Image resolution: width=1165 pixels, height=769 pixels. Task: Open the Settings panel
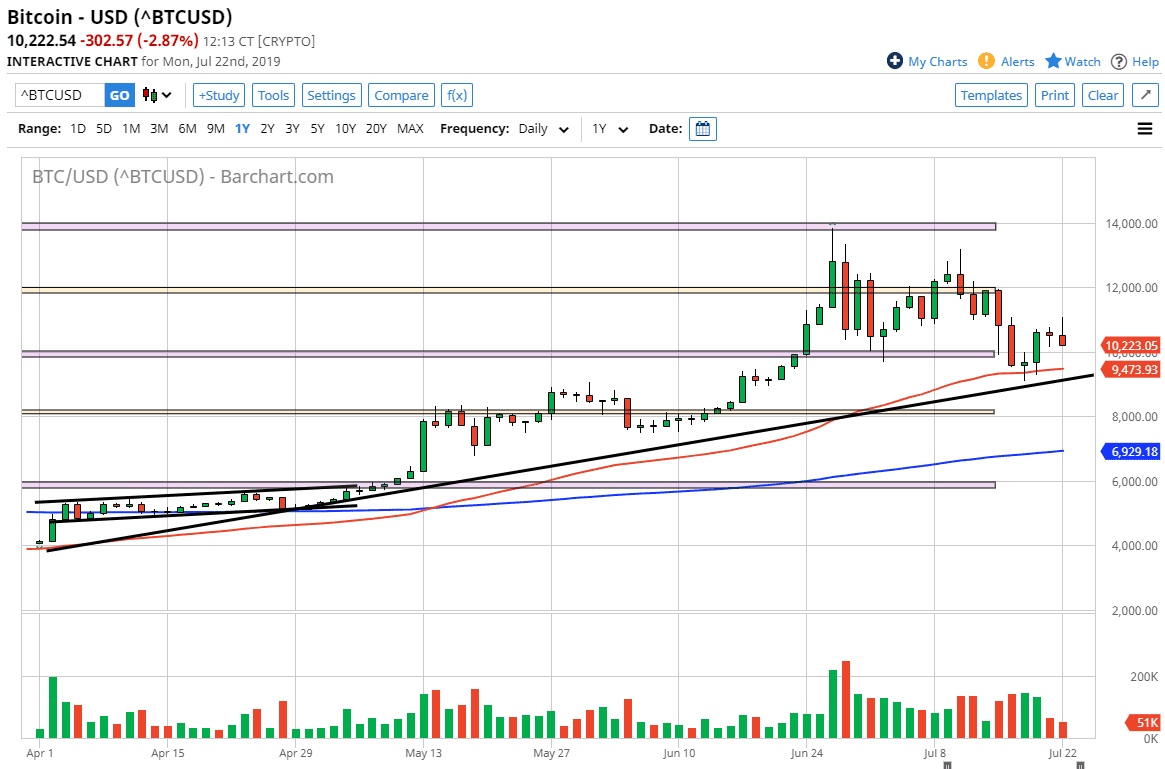pyautogui.click(x=331, y=95)
